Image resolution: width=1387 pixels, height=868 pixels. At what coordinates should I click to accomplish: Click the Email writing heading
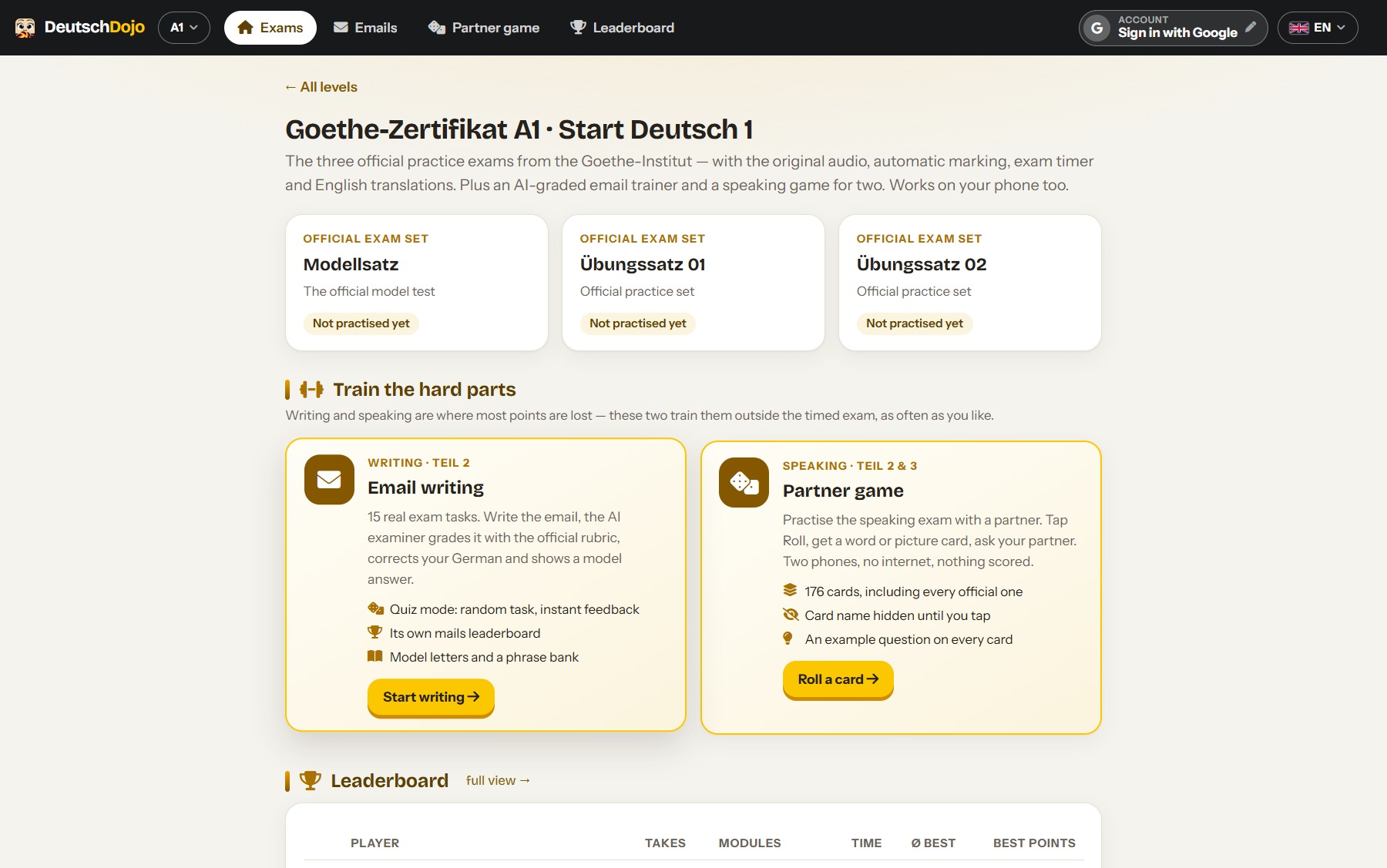click(425, 488)
